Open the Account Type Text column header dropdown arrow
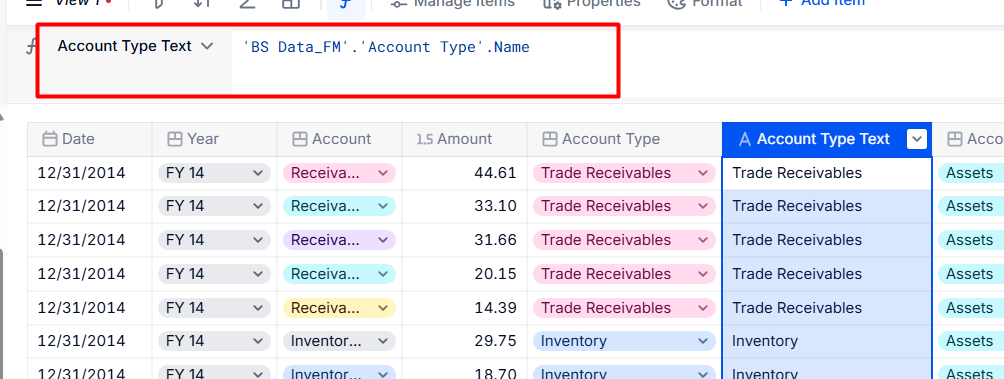Screen dimensions: 1004x379 (917, 139)
